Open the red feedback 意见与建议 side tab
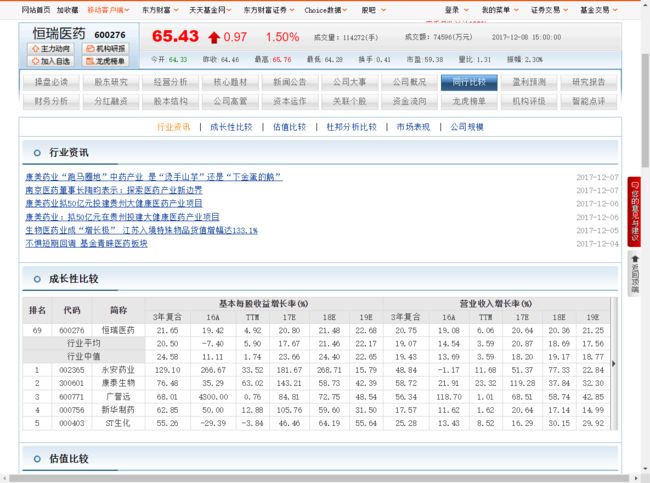Image resolution: width=650 pixels, height=483 pixels. pos(635,211)
